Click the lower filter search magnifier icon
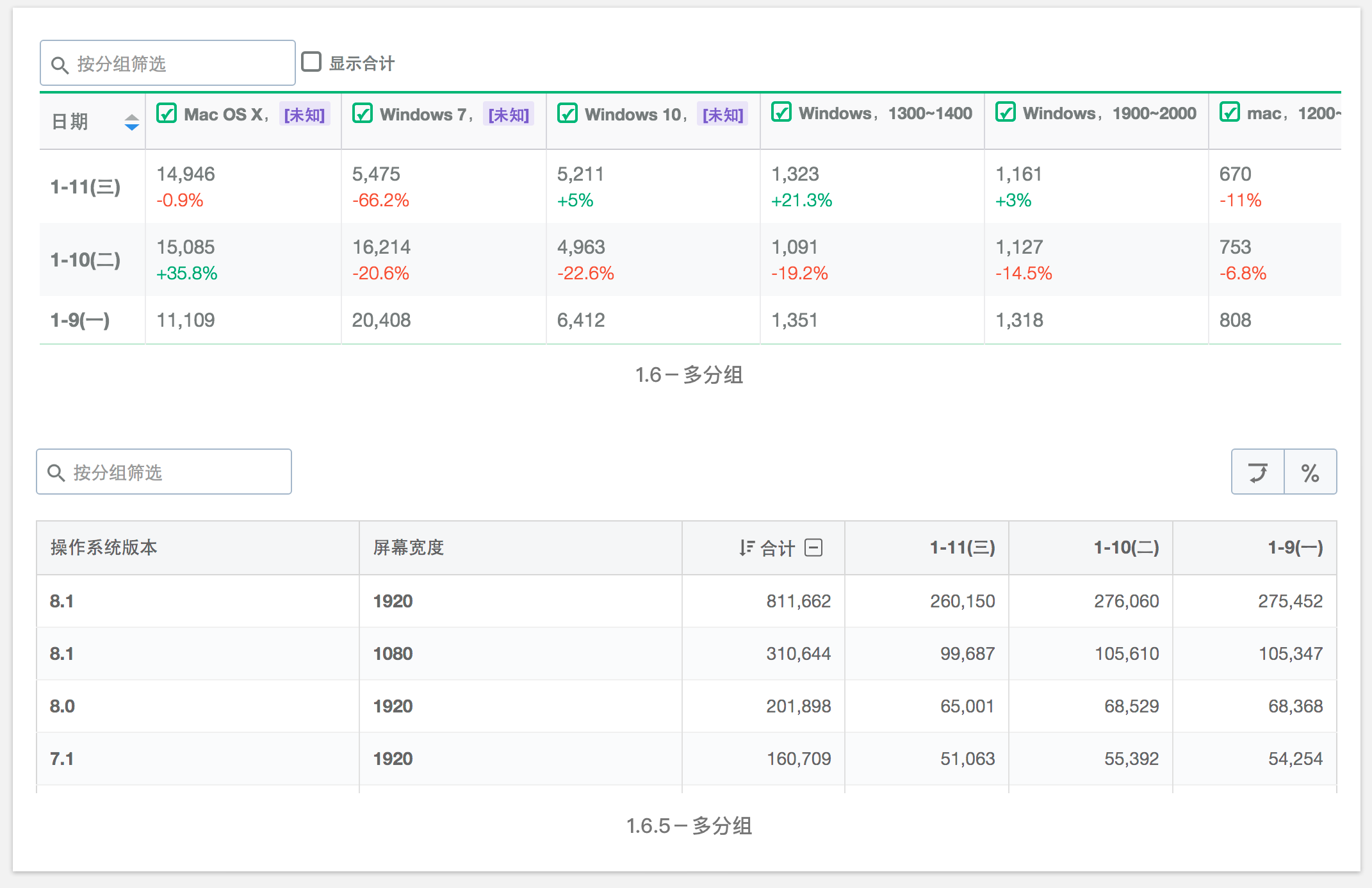1372x888 pixels. coord(56,473)
